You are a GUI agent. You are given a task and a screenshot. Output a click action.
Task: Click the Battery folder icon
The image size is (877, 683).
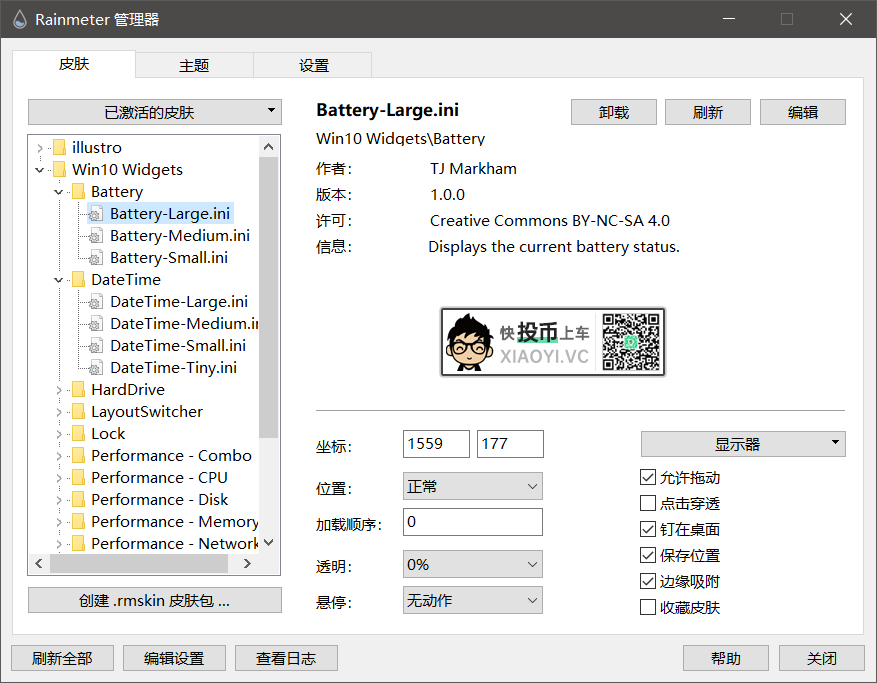tap(77, 191)
